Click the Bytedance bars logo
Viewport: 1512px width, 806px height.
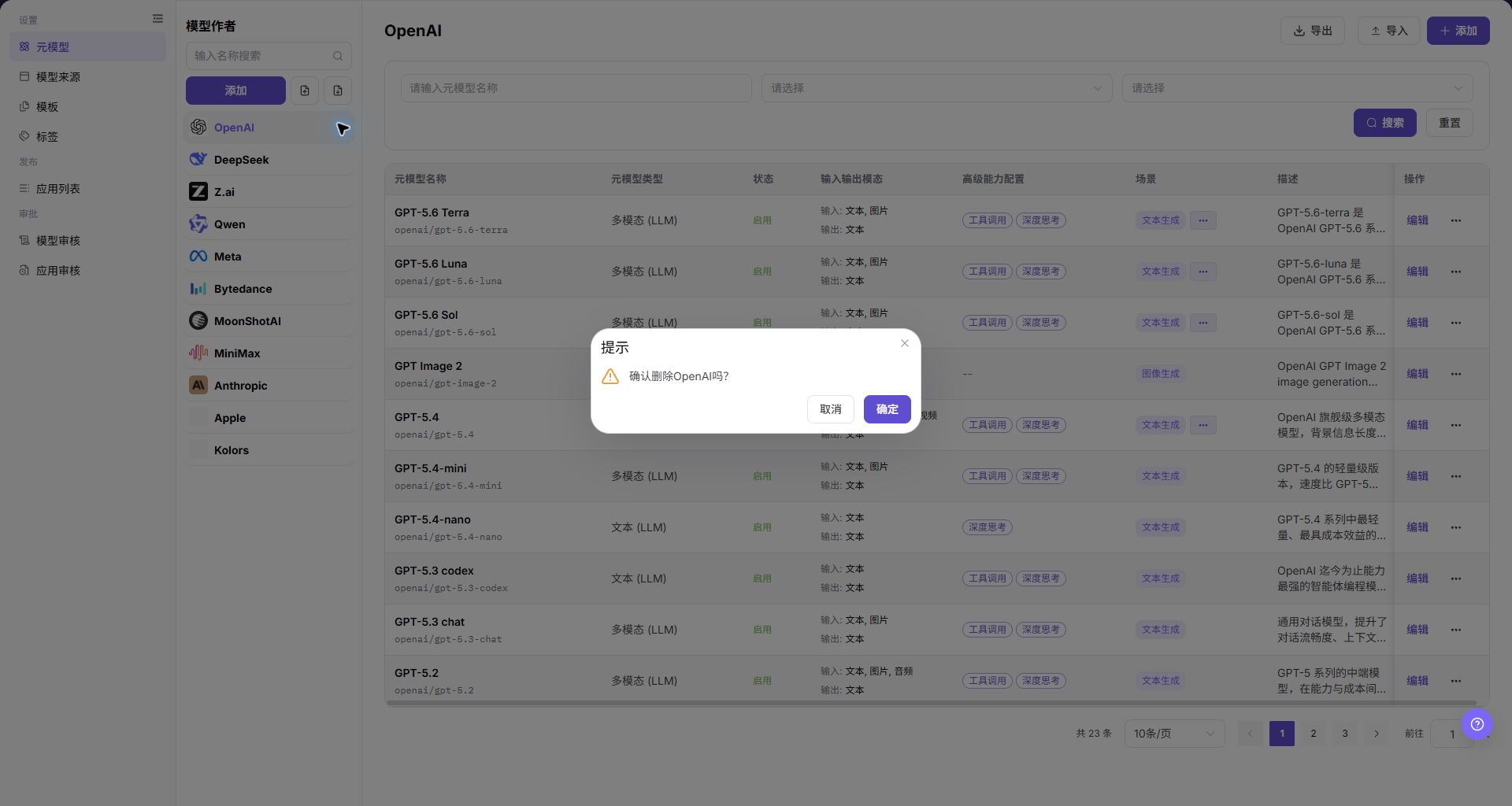[198, 289]
